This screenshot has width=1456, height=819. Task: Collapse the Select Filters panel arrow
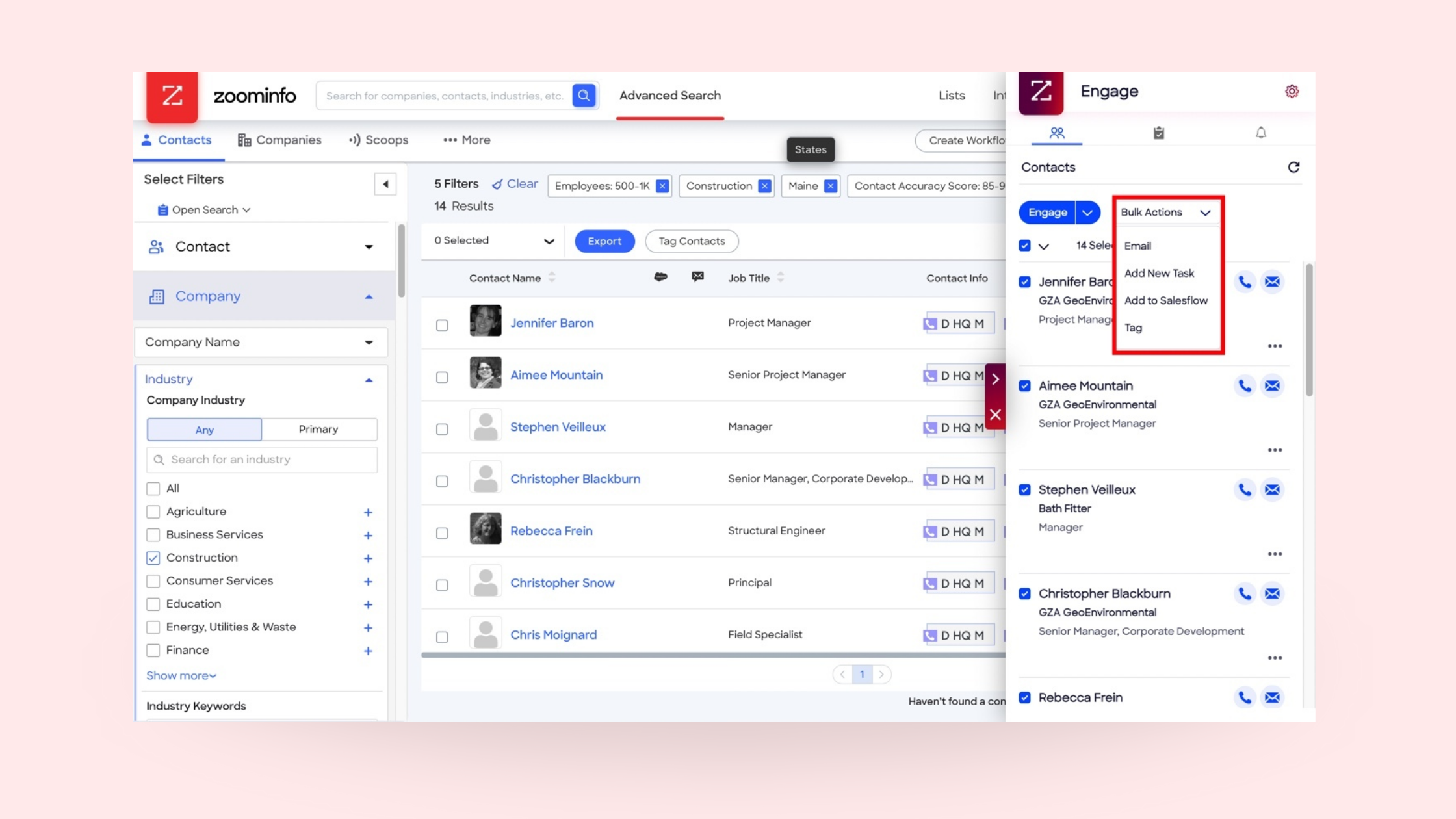[x=385, y=185]
